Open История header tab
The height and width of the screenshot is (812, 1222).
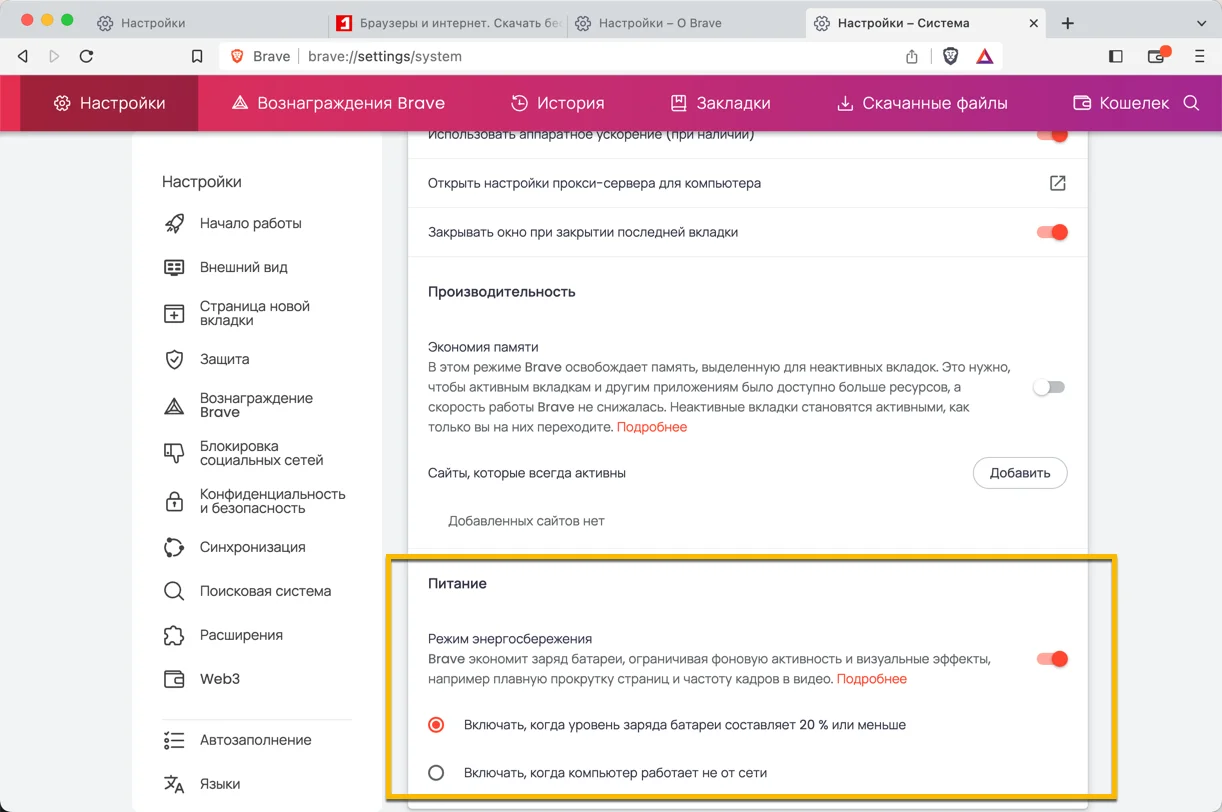tap(557, 103)
